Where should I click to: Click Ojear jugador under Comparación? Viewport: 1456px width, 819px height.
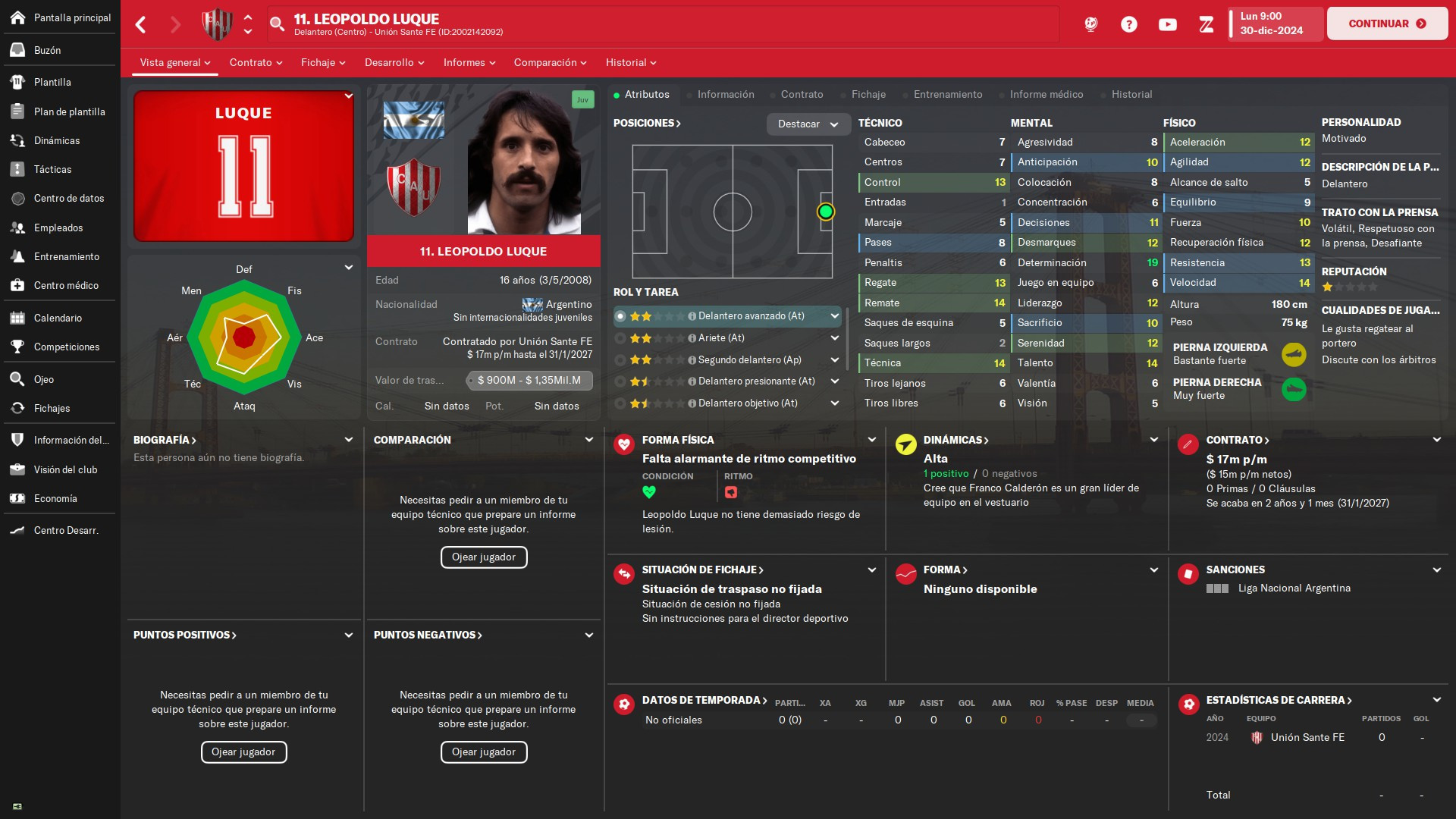coord(484,557)
